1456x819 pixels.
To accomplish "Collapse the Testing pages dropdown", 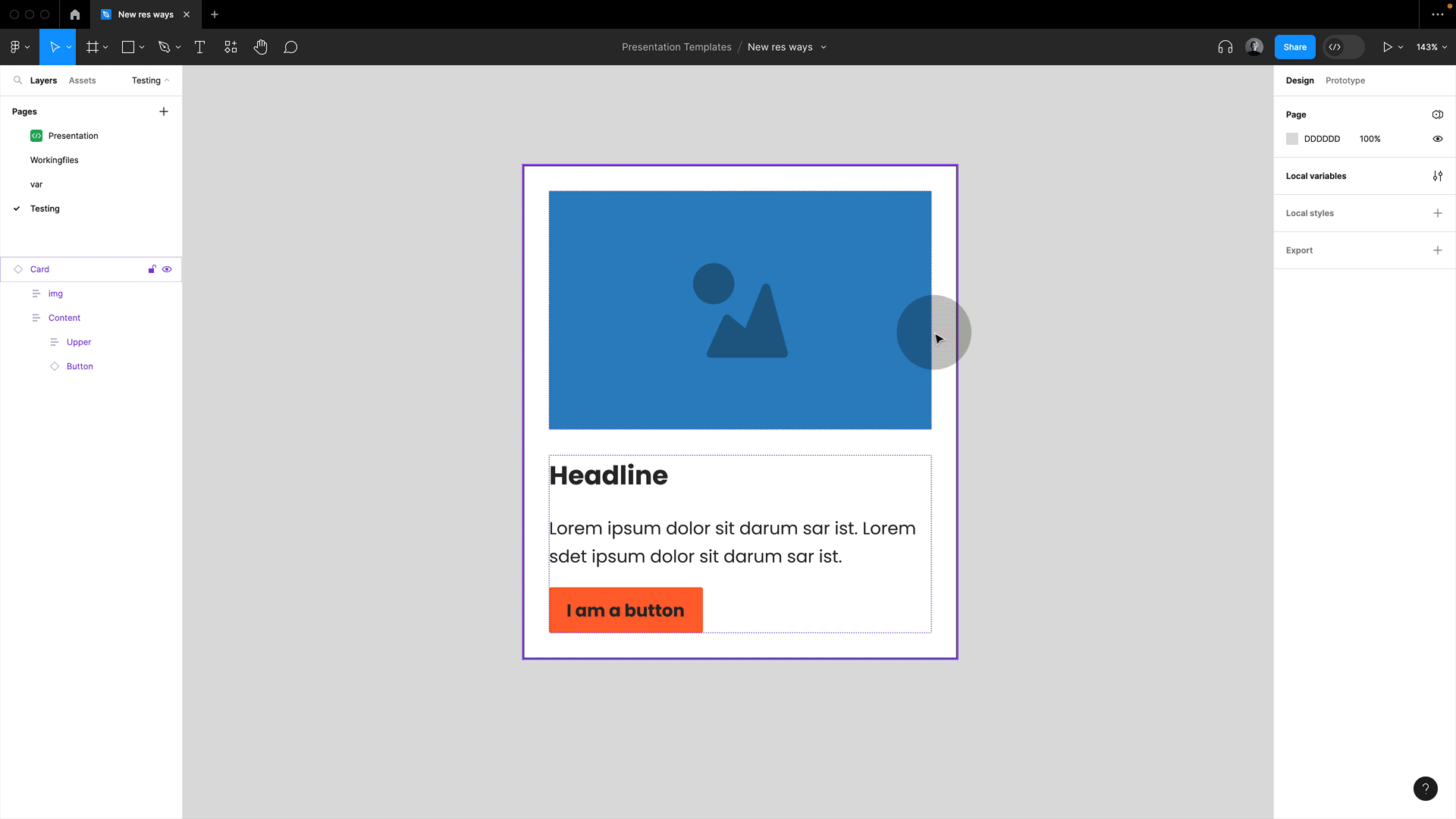I will pos(150,80).
